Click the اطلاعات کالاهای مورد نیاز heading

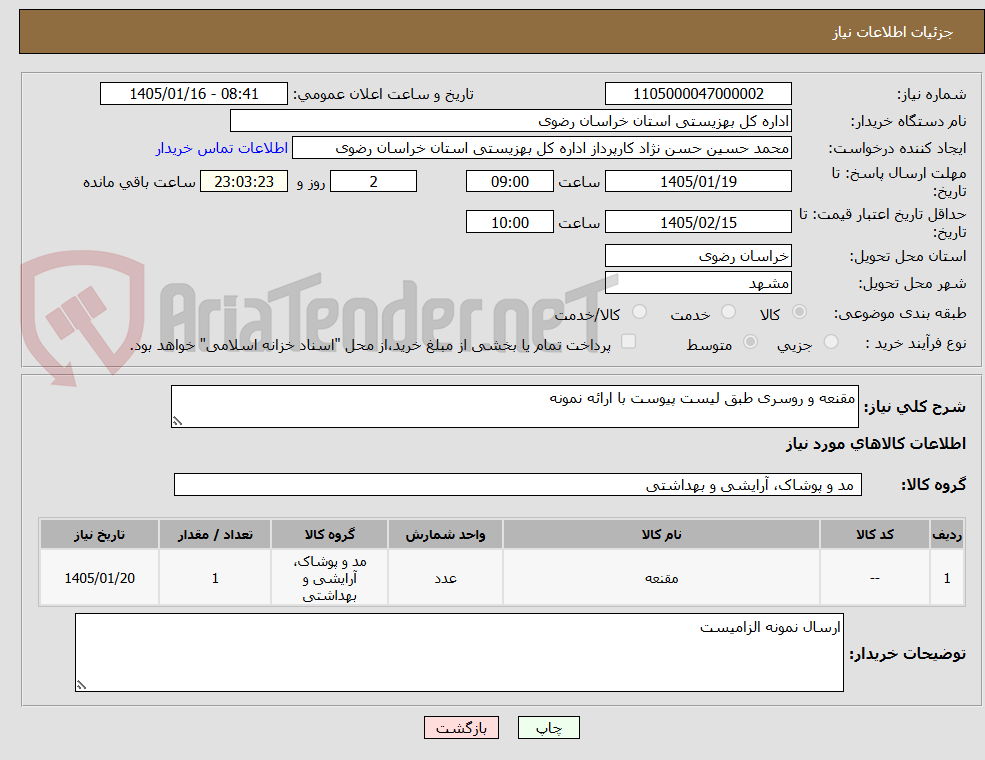click(x=876, y=443)
